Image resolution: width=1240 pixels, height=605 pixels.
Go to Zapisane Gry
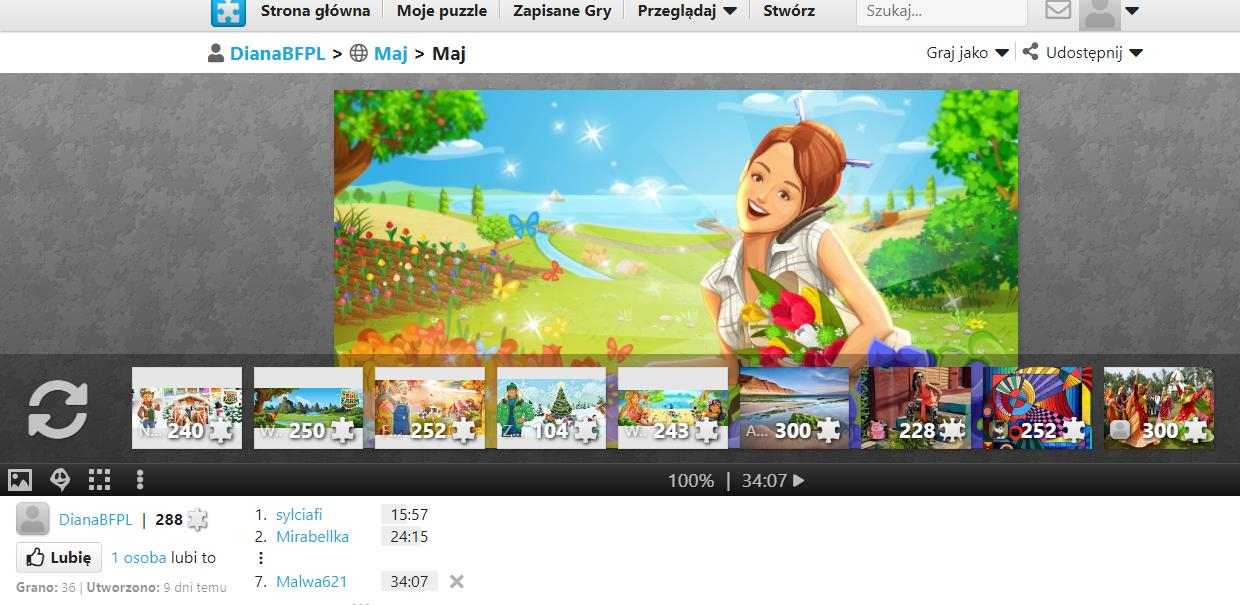tap(562, 11)
